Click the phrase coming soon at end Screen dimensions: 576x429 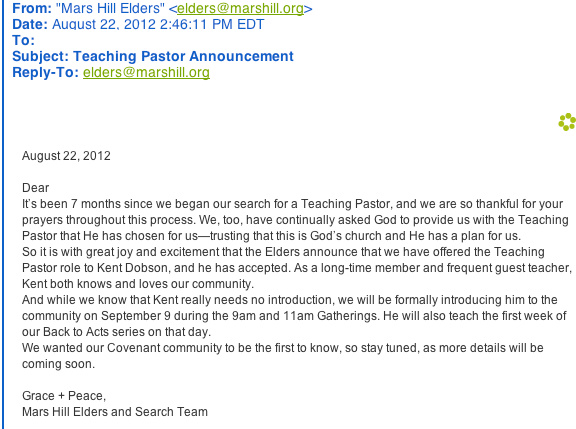click(58, 364)
